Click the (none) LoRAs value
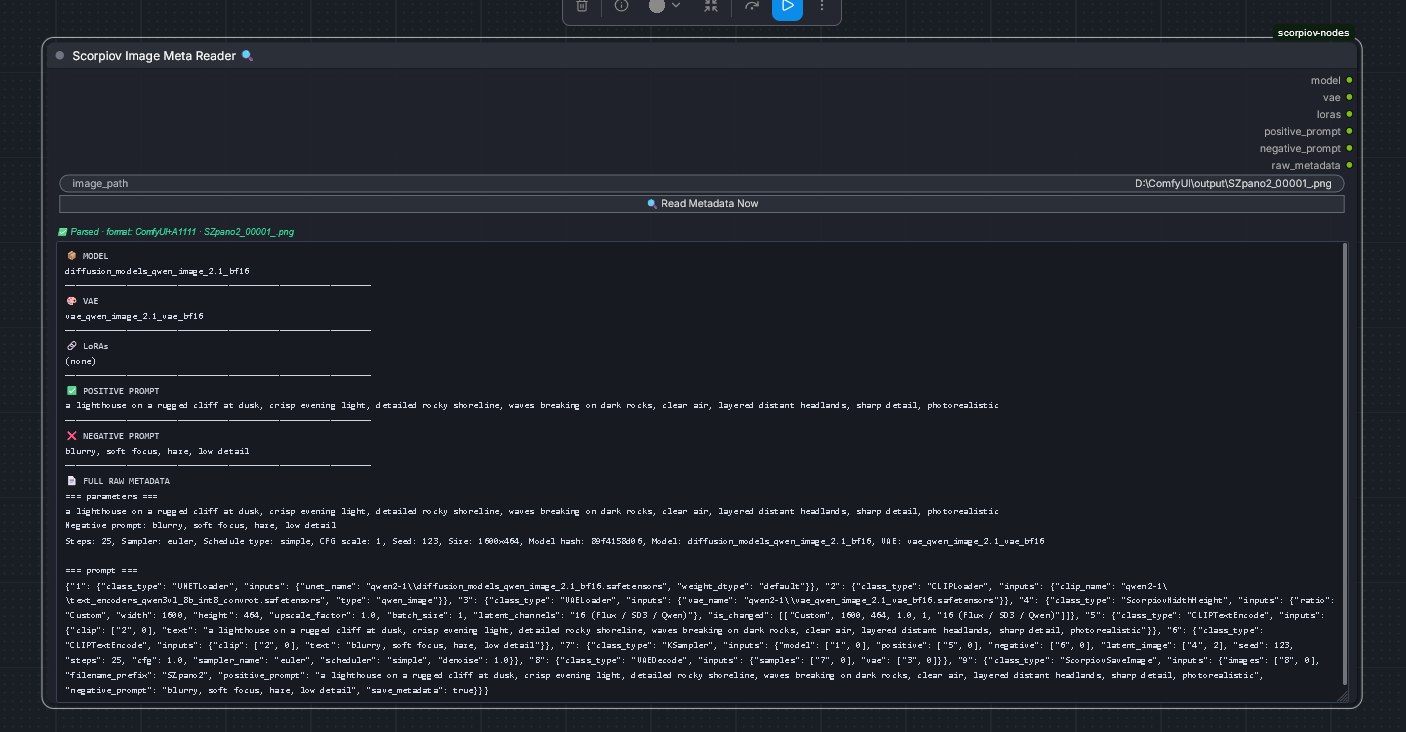The image size is (1406, 732). pos(80,361)
